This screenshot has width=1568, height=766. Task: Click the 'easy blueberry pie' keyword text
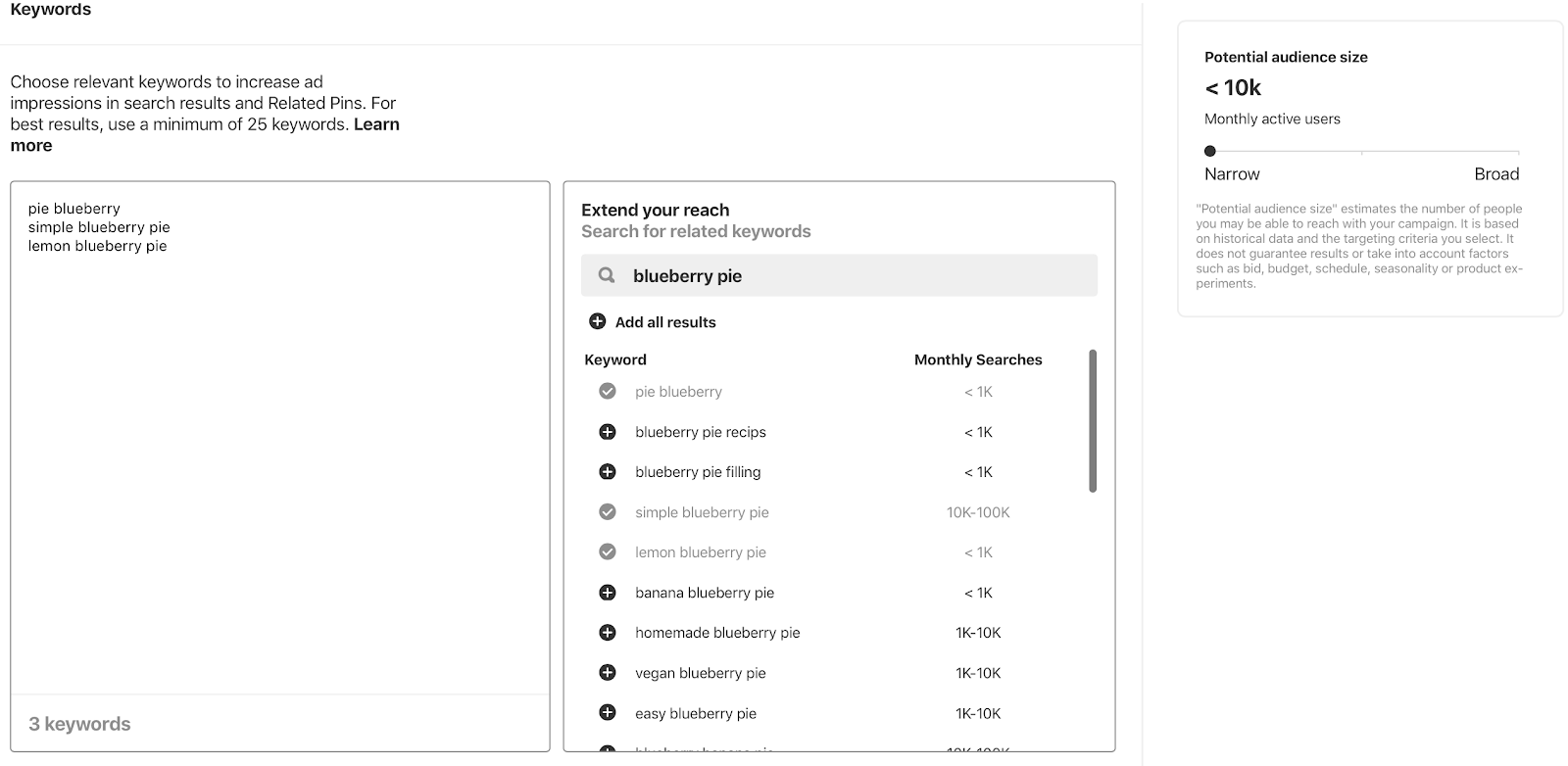tap(696, 713)
